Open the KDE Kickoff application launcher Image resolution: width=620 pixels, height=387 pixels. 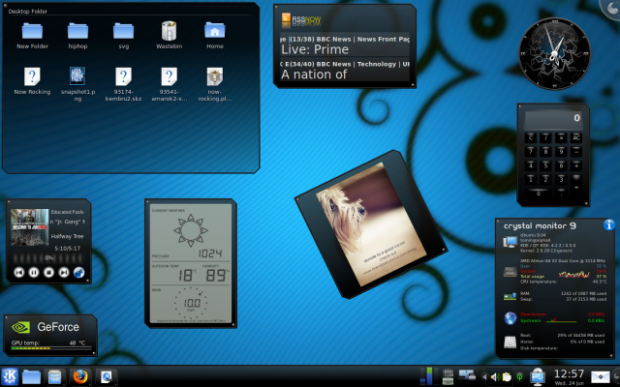point(10,376)
